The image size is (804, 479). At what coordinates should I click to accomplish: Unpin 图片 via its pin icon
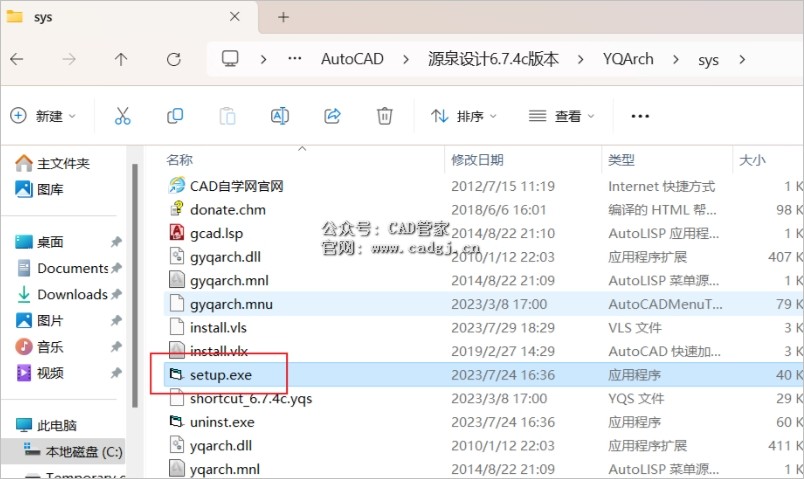(x=116, y=321)
